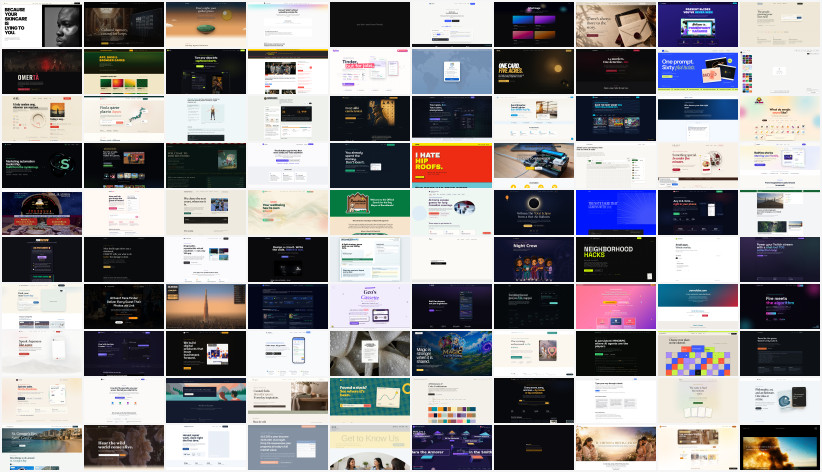Click the 'Hear the wild world come alive' thumbnail
This screenshot has width=822, height=472.
[124, 447]
